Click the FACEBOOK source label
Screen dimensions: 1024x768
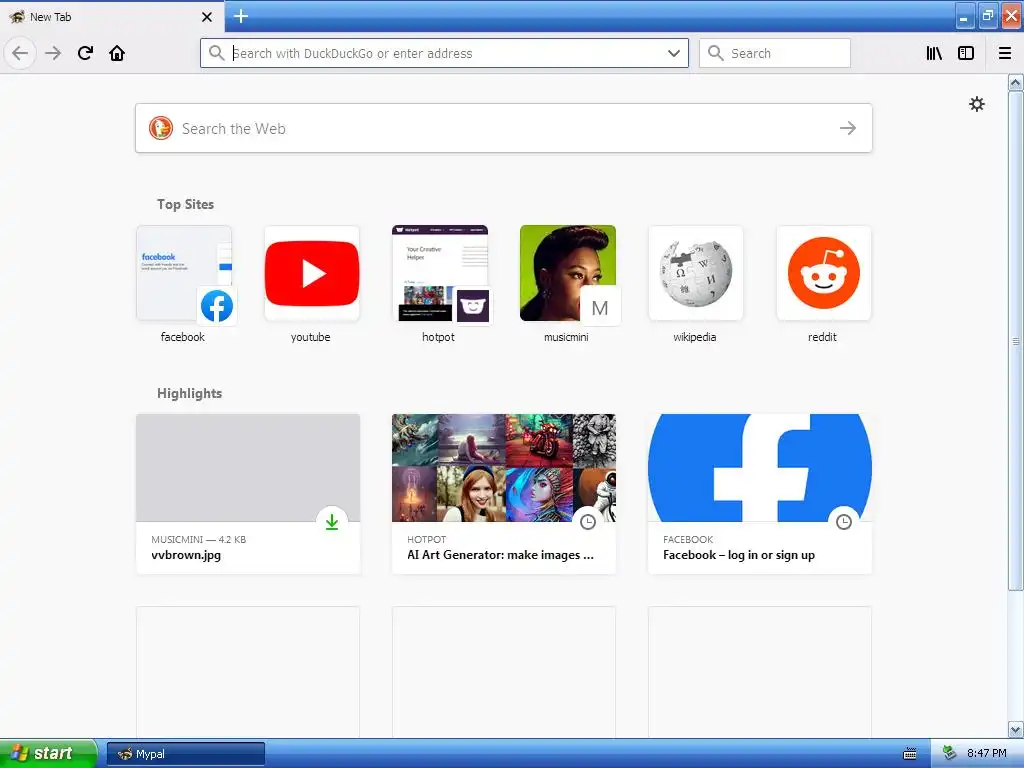click(688, 539)
